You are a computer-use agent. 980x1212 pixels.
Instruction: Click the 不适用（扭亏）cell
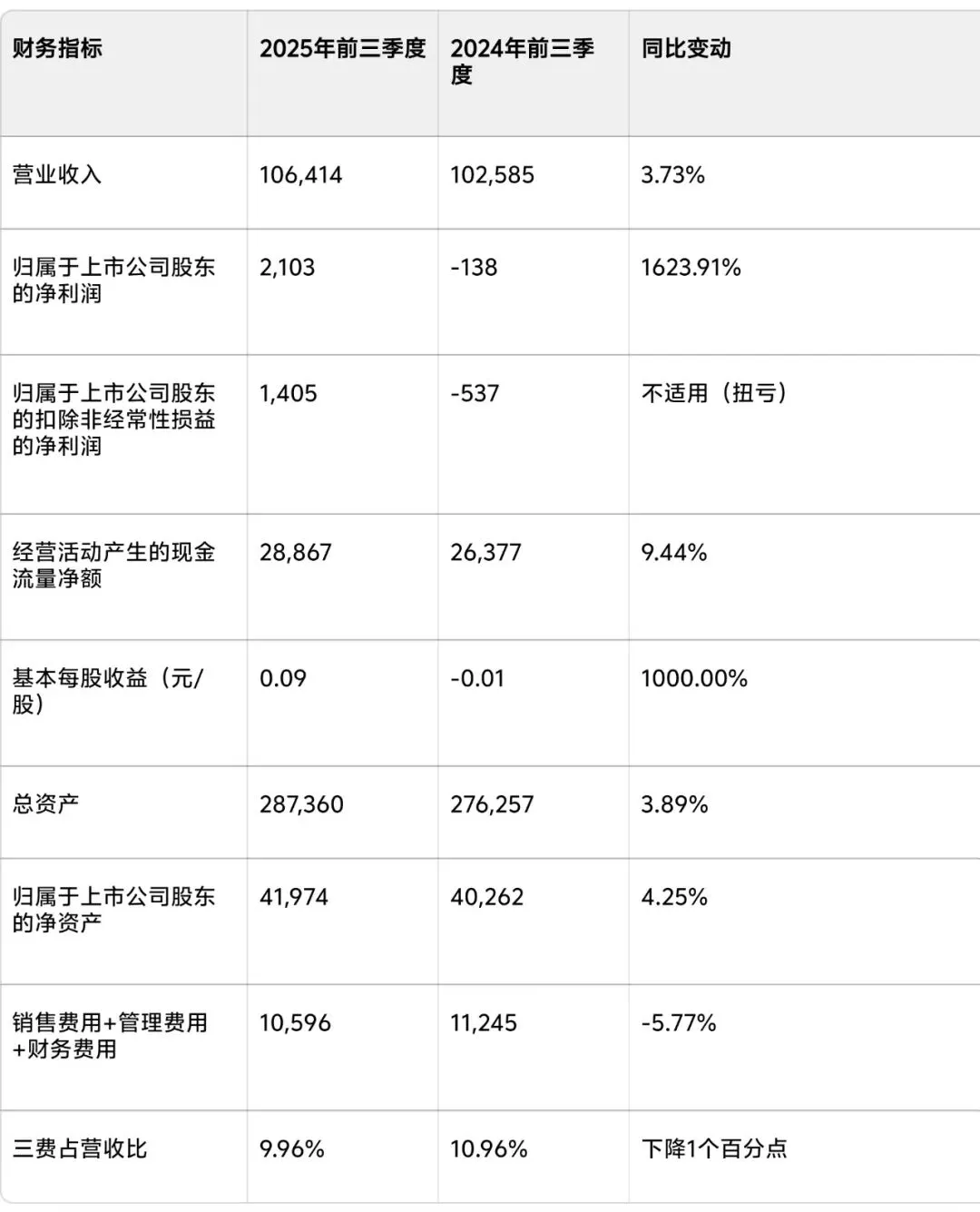tap(713, 393)
